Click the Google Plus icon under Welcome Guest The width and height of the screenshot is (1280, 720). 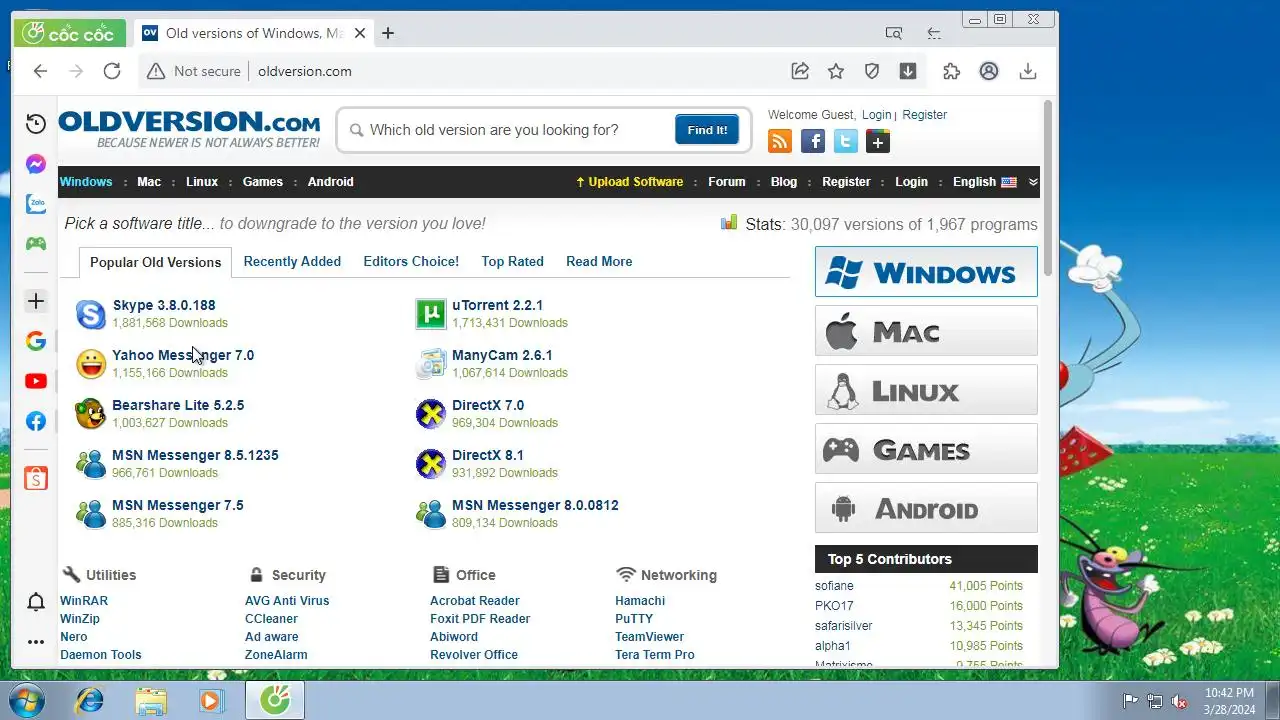tap(878, 141)
